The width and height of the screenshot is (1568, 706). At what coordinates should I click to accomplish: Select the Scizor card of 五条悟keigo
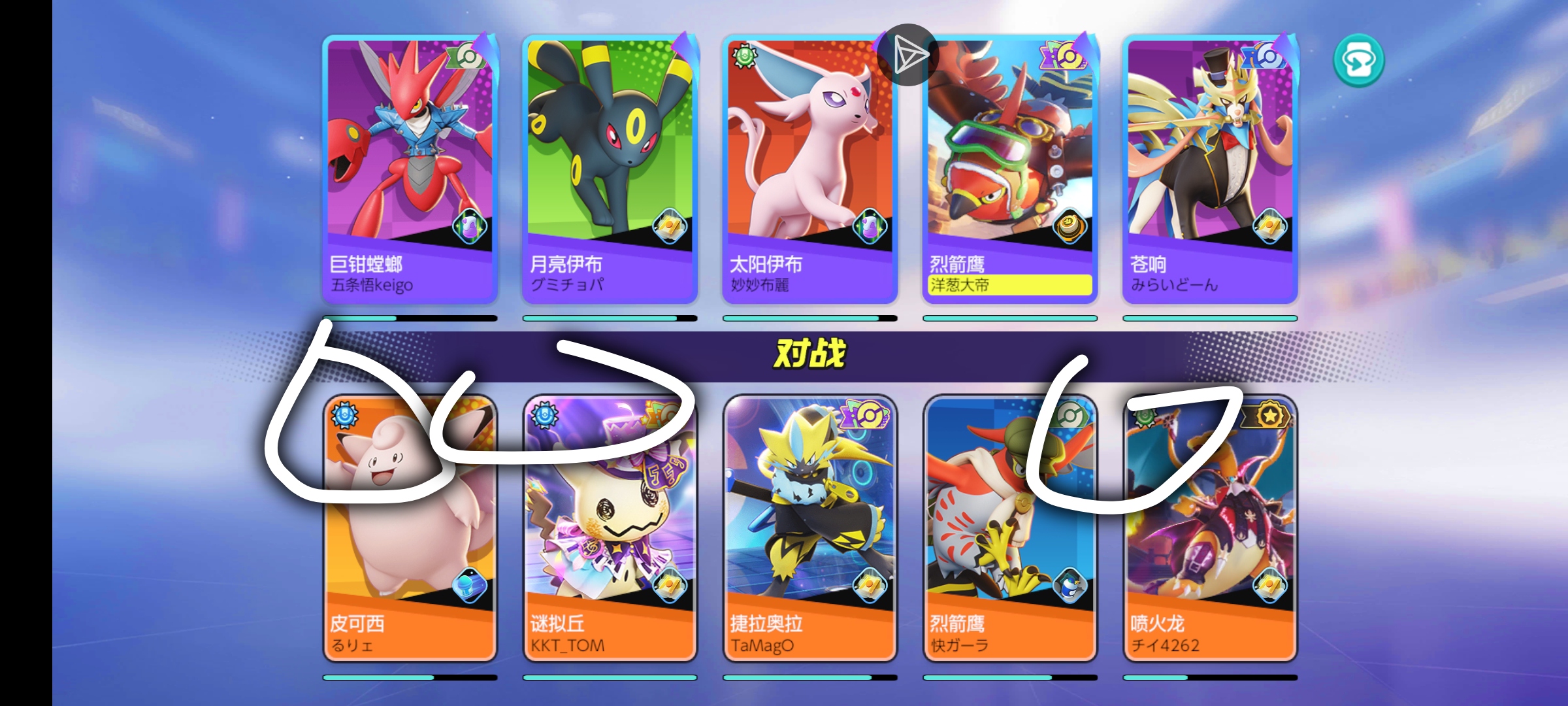click(410, 169)
